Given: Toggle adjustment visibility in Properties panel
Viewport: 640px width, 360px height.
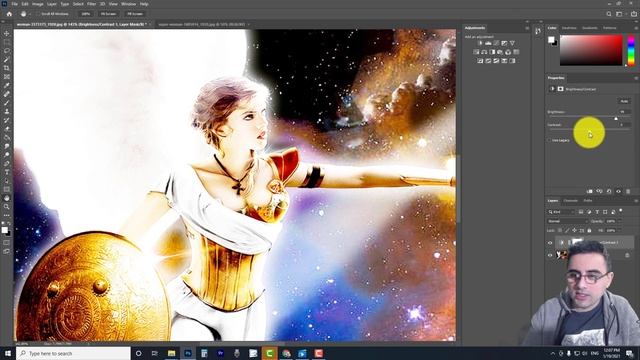Looking at the screenshot, I should pyautogui.click(x=619, y=191).
